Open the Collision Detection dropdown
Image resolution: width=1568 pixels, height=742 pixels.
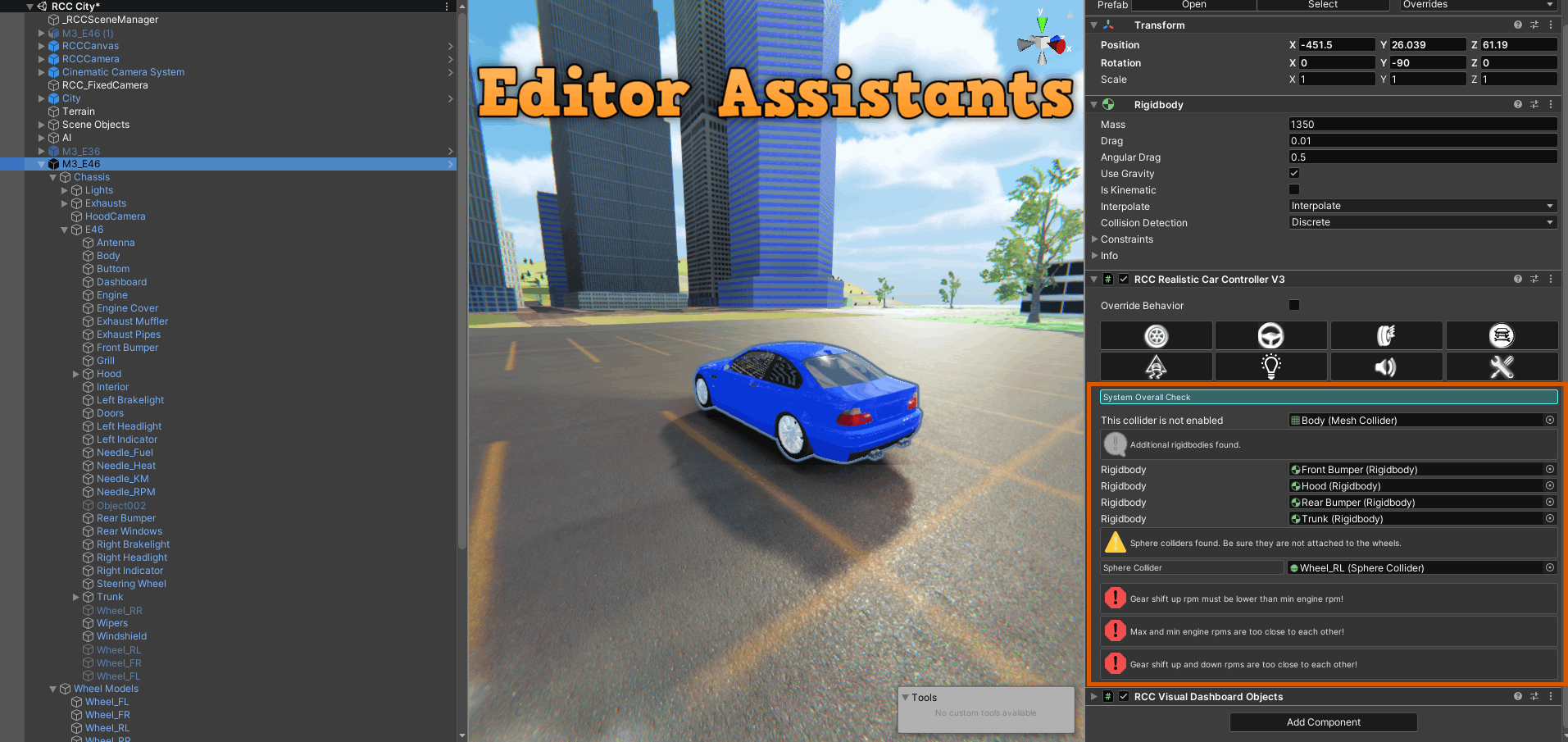1422,223
